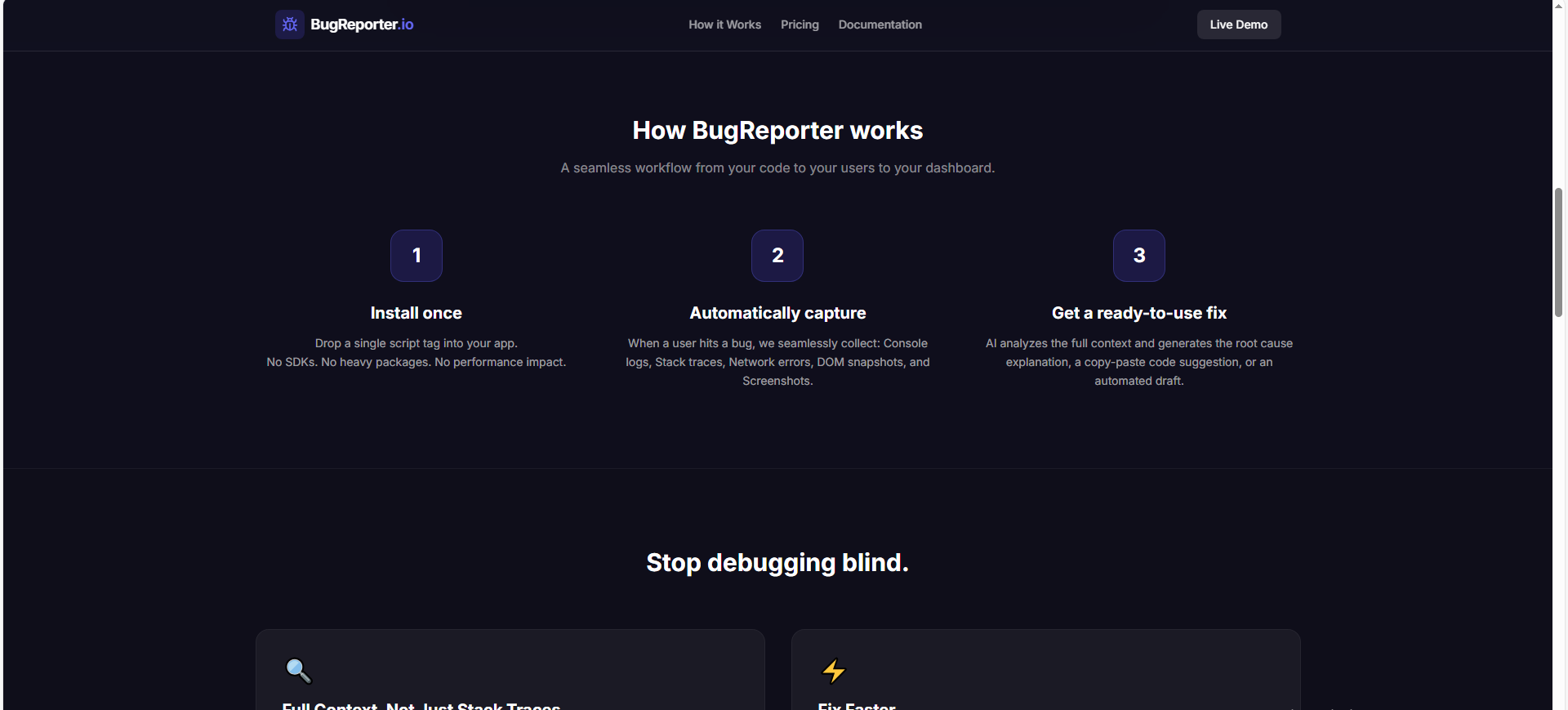Click the 'AI analyzes the full context' description
The image size is (1568, 710).
pos(1139,362)
